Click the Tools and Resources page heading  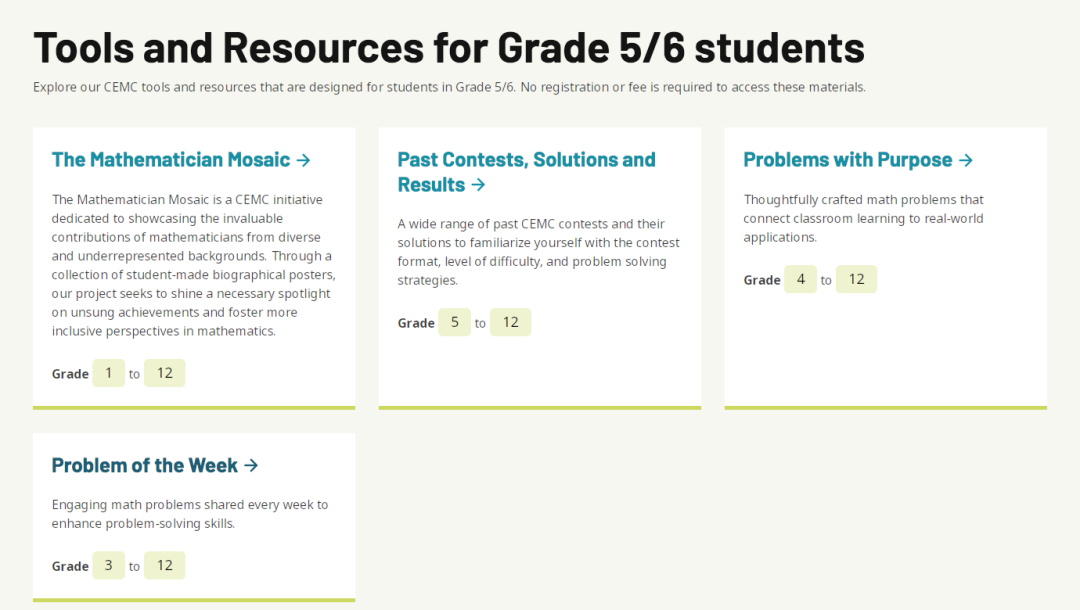pos(449,47)
